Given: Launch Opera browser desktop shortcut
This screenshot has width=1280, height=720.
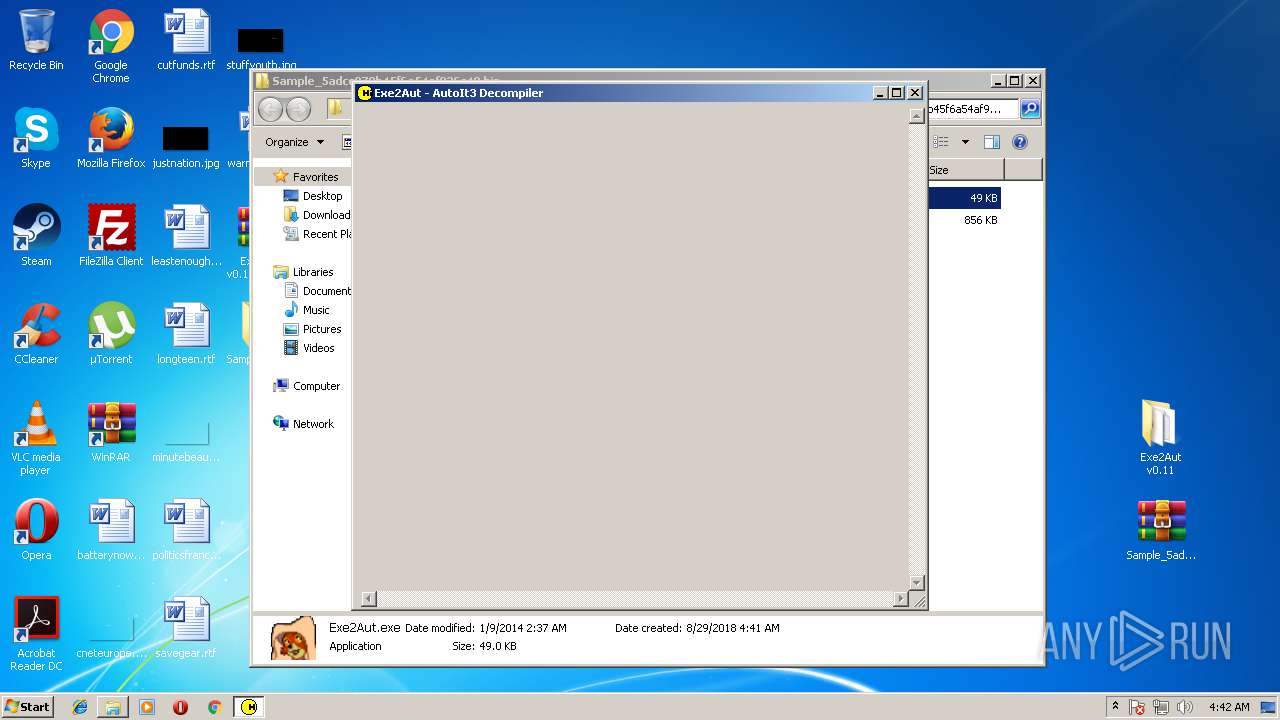Looking at the screenshot, I should [36, 530].
